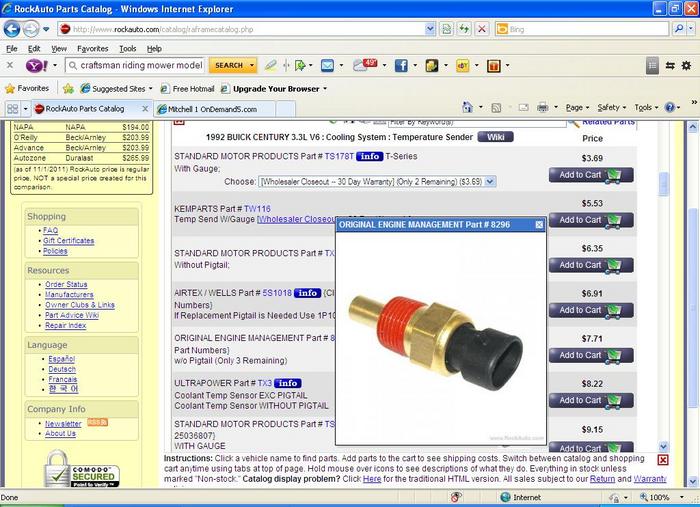Screen dimensions: 700x507
Task: Click the Yahoo toolbar mail envelope icon
Action: 327,66
